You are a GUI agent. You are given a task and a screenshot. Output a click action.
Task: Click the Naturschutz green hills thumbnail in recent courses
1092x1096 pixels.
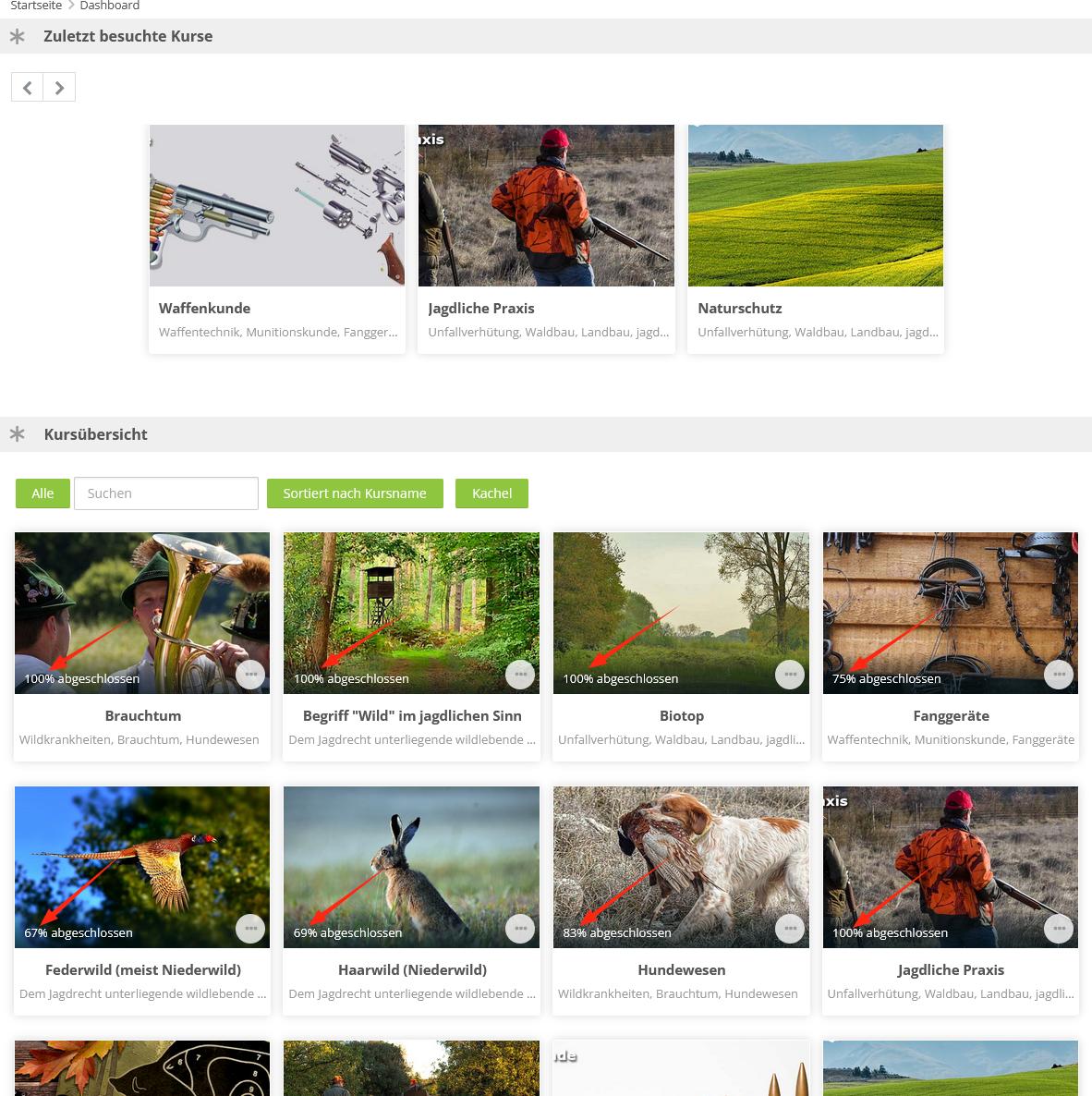[816, 205]
